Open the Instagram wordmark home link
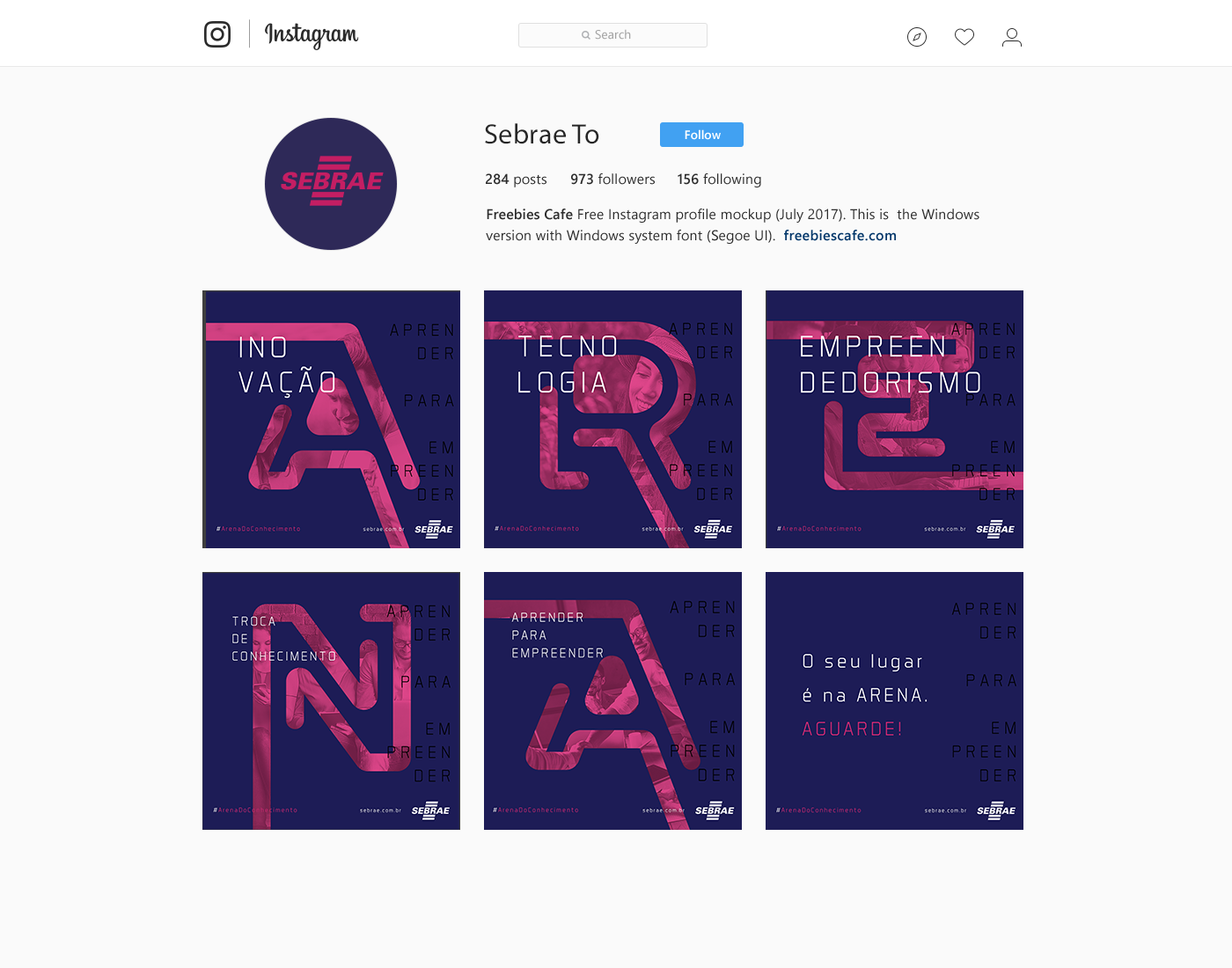1232x968 pixels. 312,35
